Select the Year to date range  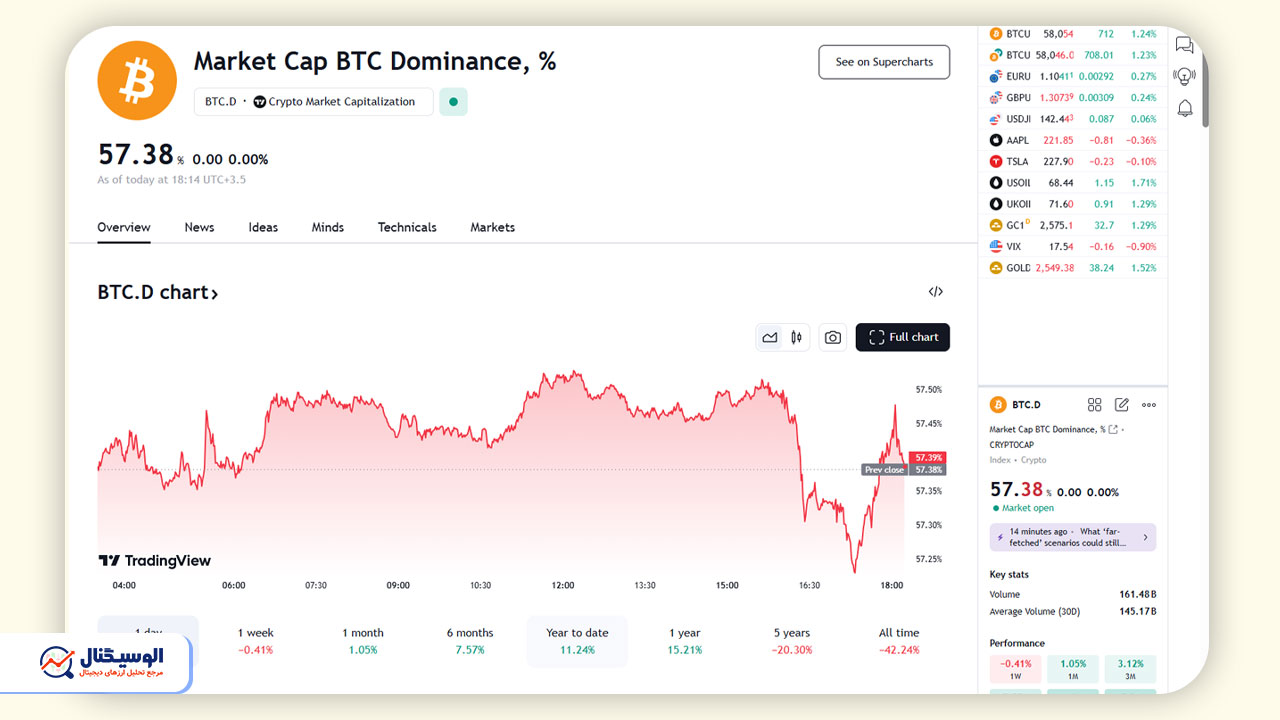point(577,641)
